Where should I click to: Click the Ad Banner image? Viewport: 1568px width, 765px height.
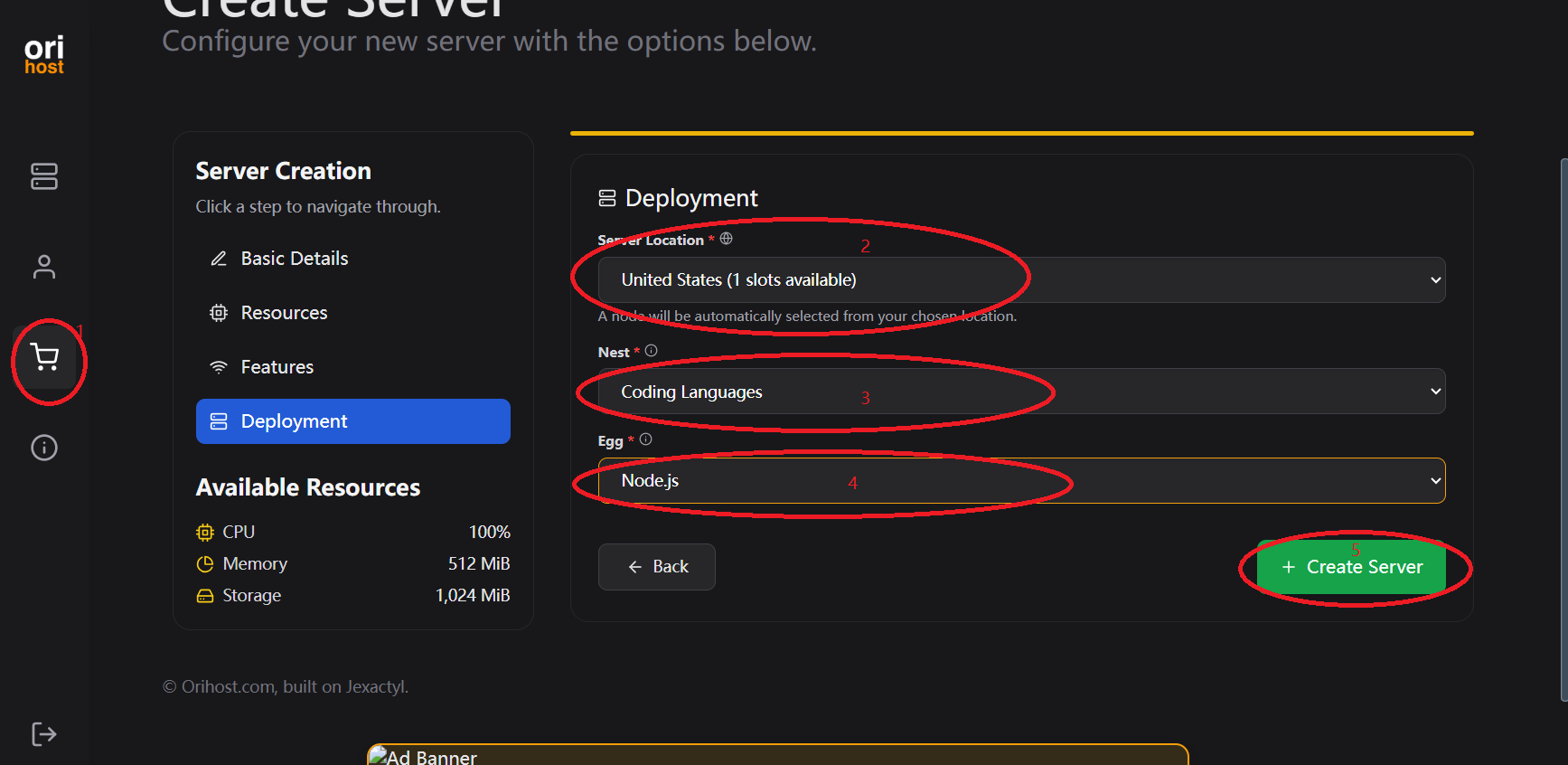[x=777, y=755]
